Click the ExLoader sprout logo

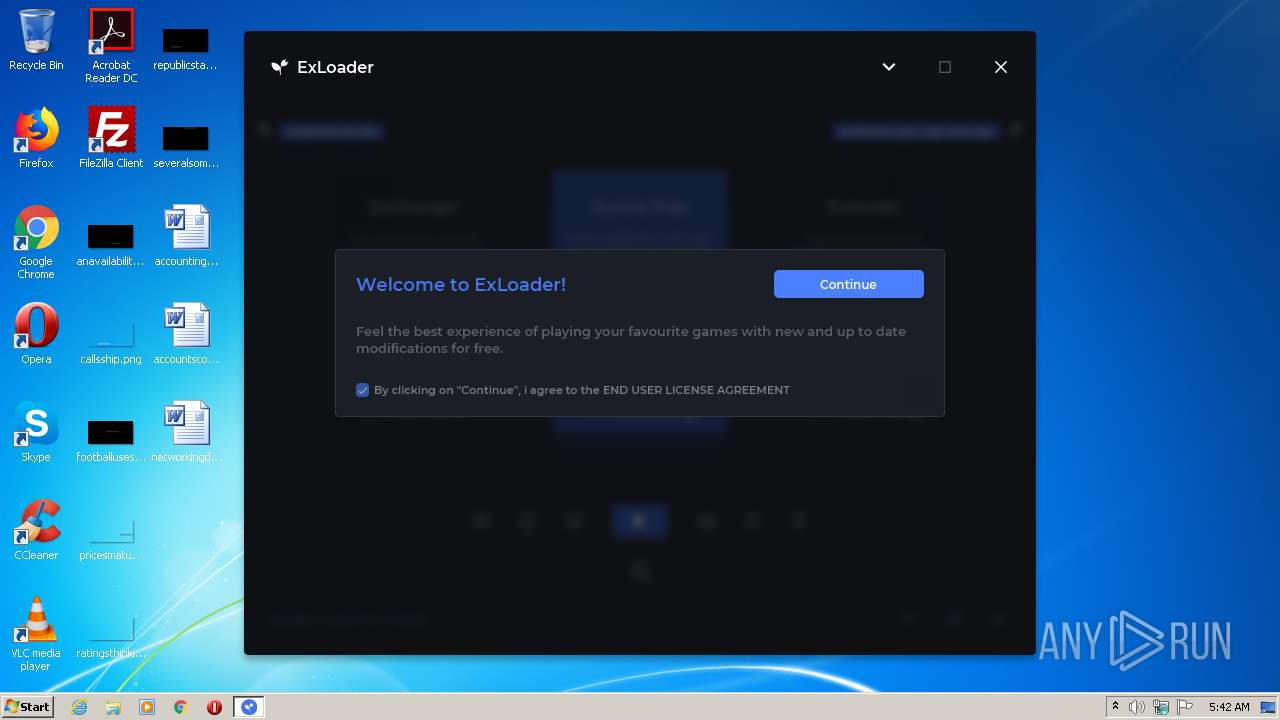(x=279, y=67)
